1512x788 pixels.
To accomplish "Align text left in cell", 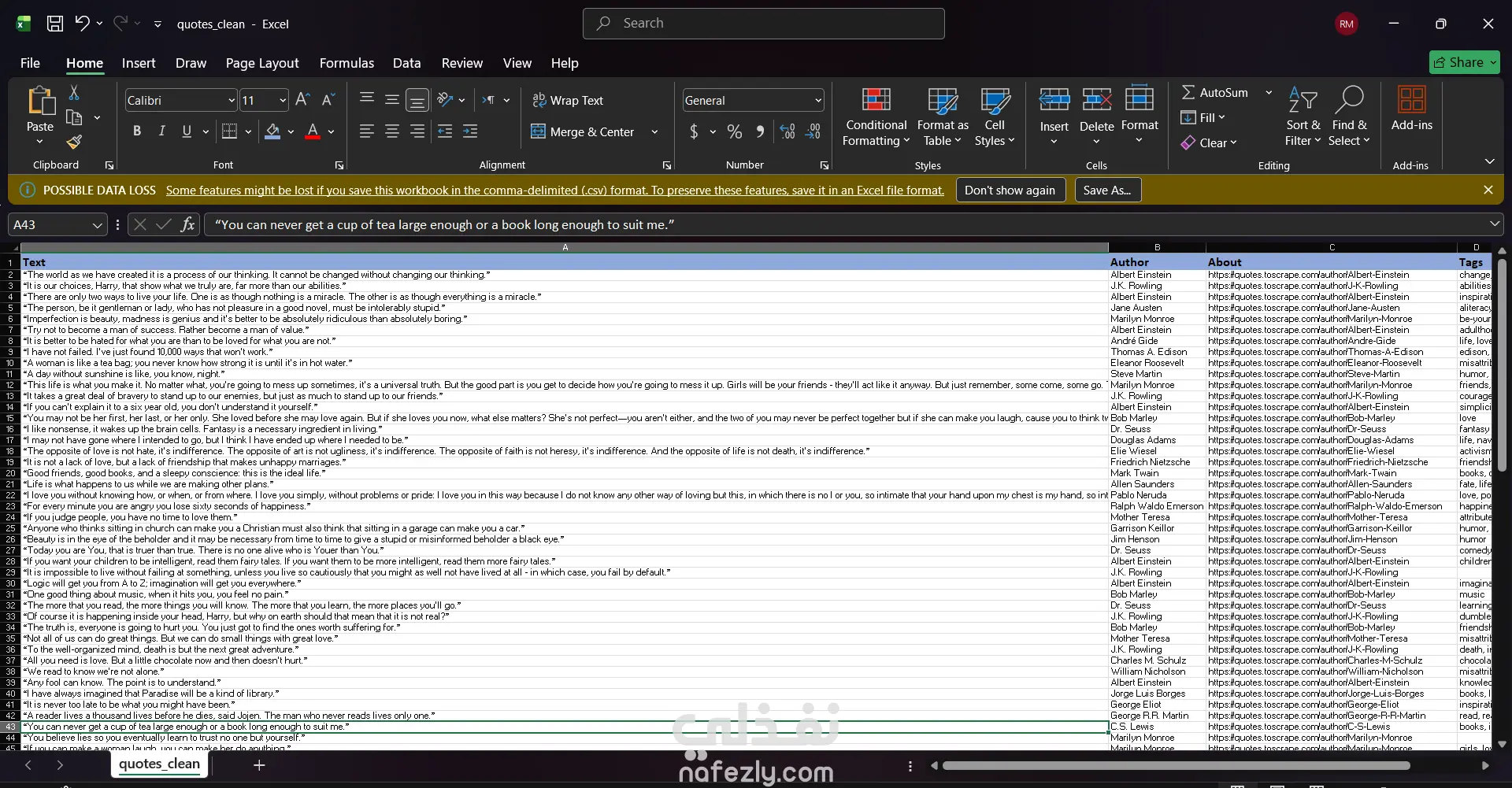I will 367,131.
